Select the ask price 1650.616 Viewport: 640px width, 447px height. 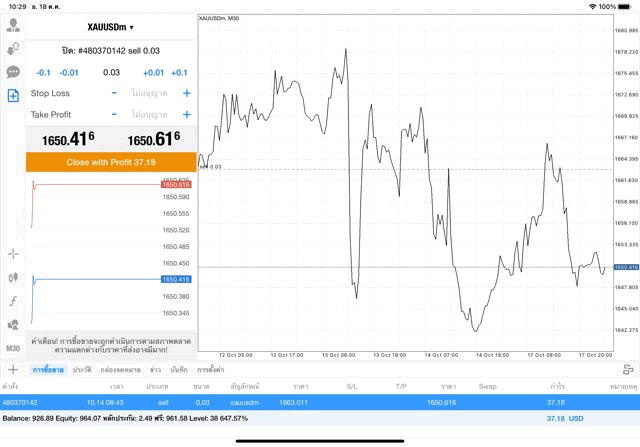tap(154, 139)
